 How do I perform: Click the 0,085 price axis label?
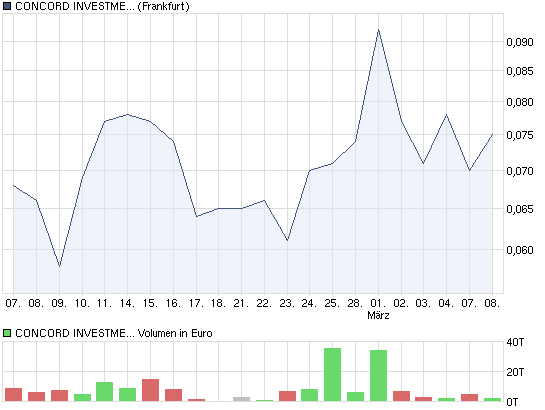(520, 71)
